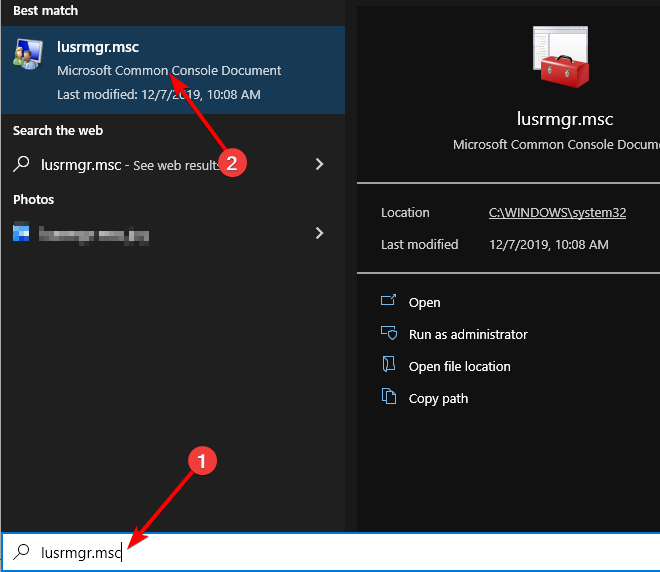The image size is (660, 572).
Task: Click the magnifier icon beside web results
Action: point(22,164)
